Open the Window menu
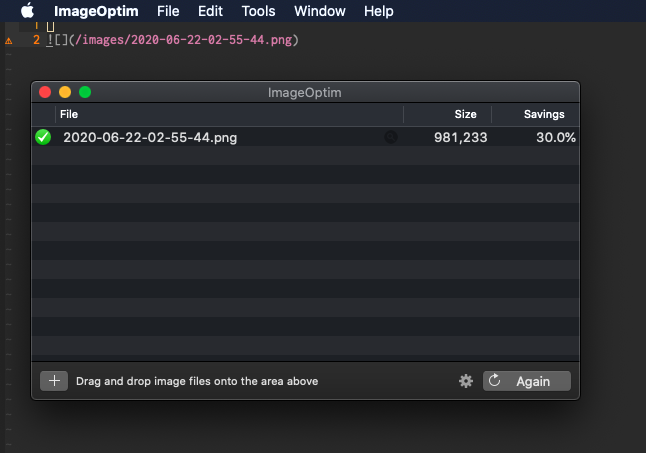Viewport: 646px width, 453px height. (320, 12)
